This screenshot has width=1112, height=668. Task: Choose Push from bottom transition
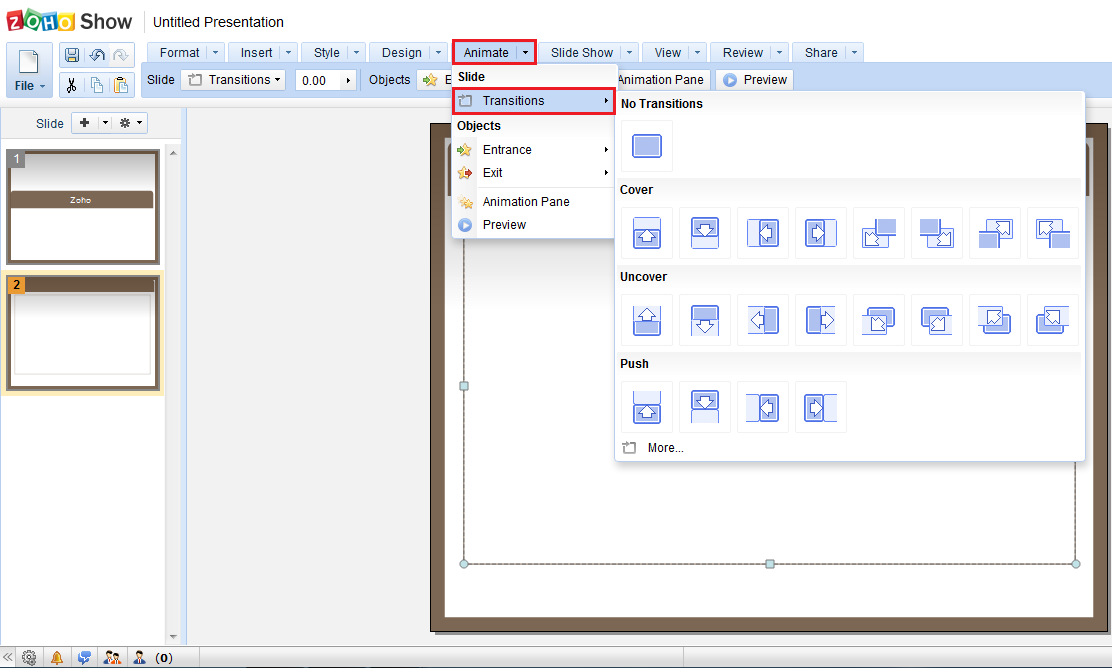click(x=647, y=407)
